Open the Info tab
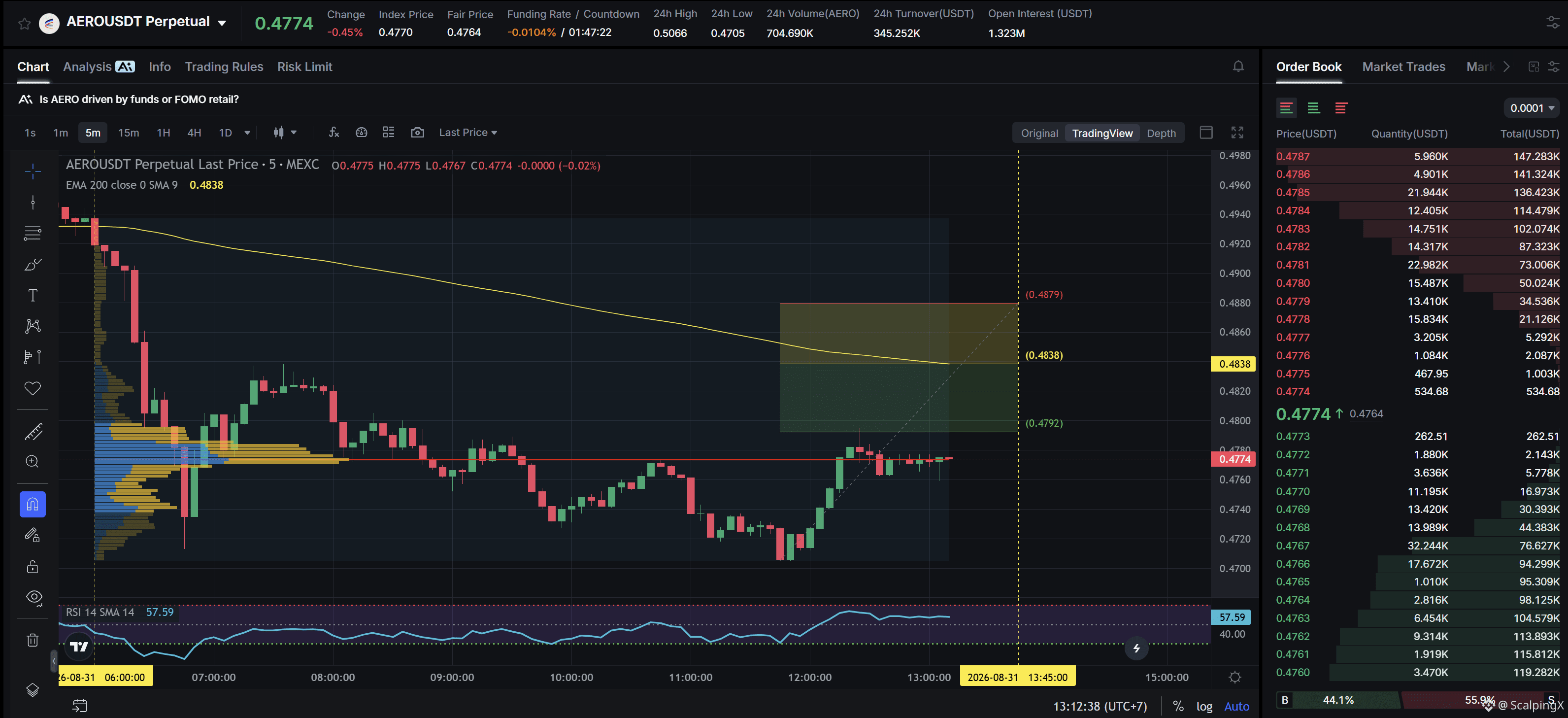Screen dimensions: 1568x718 160,67
